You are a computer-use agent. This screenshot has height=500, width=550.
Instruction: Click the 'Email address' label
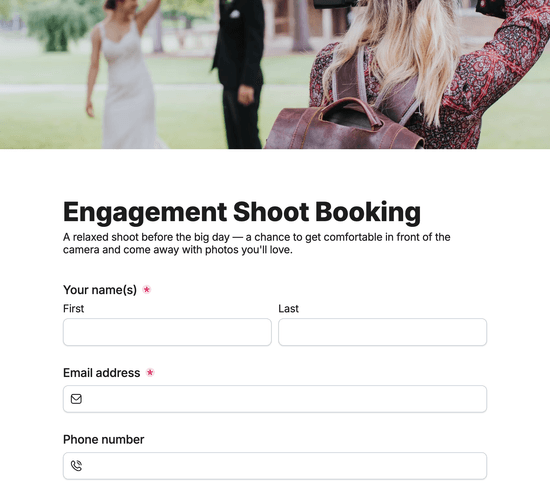coord(102,373)
